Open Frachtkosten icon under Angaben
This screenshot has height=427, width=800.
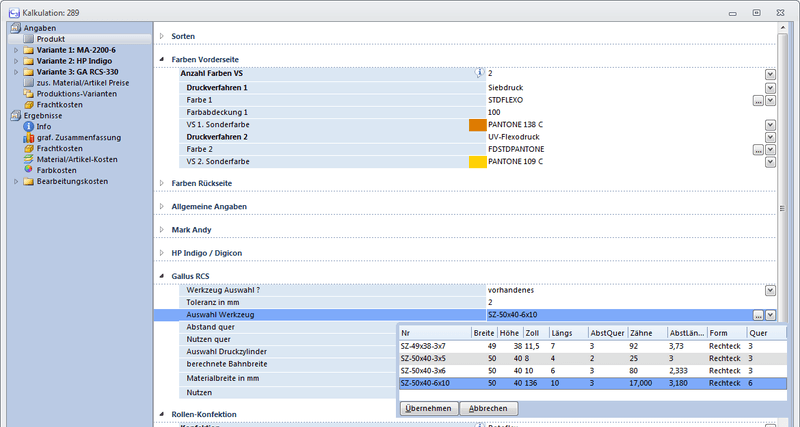pyautogui.click(x=29, y=105)
